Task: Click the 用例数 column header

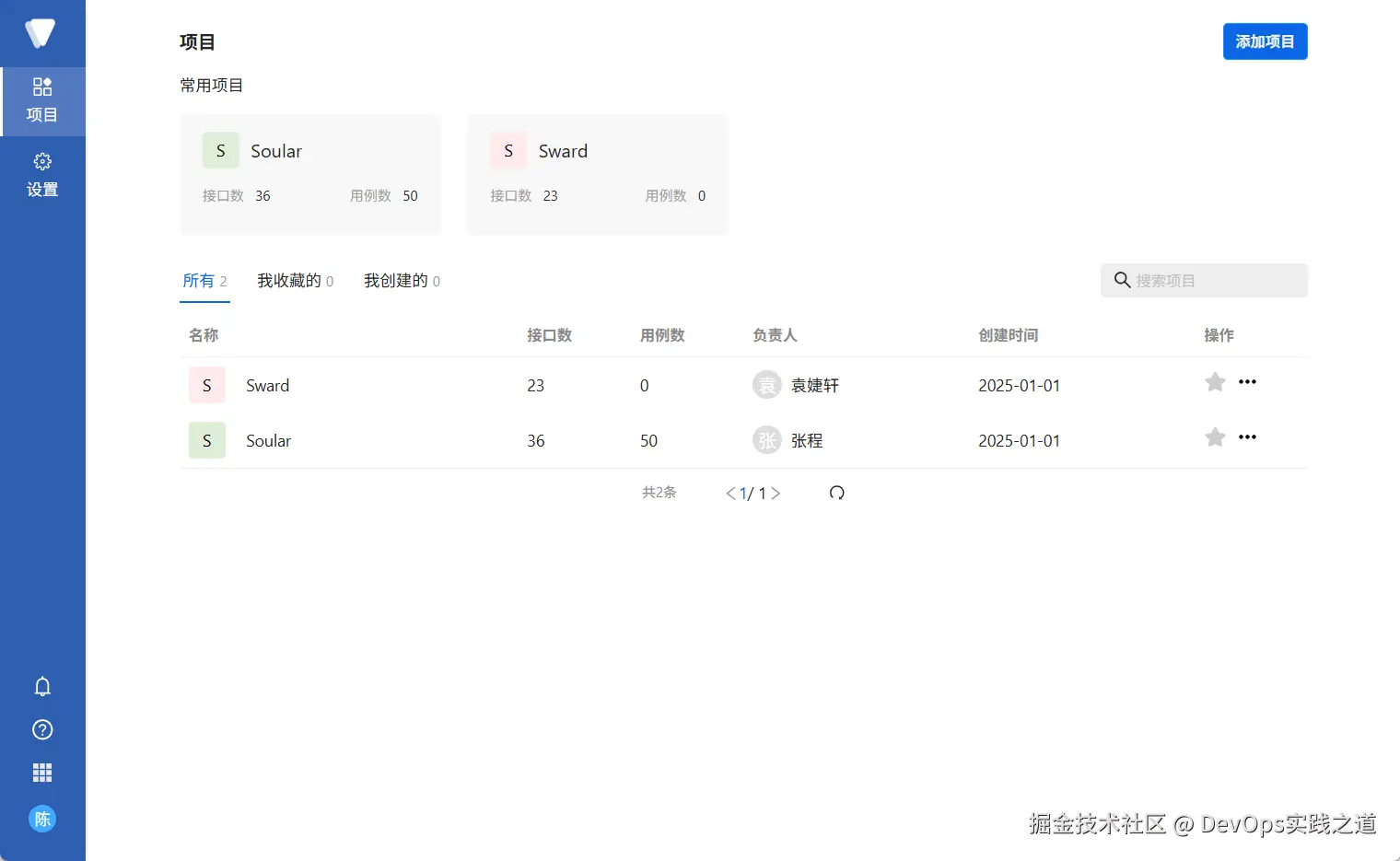Action: pyautogui.click(x=662, y=335)
